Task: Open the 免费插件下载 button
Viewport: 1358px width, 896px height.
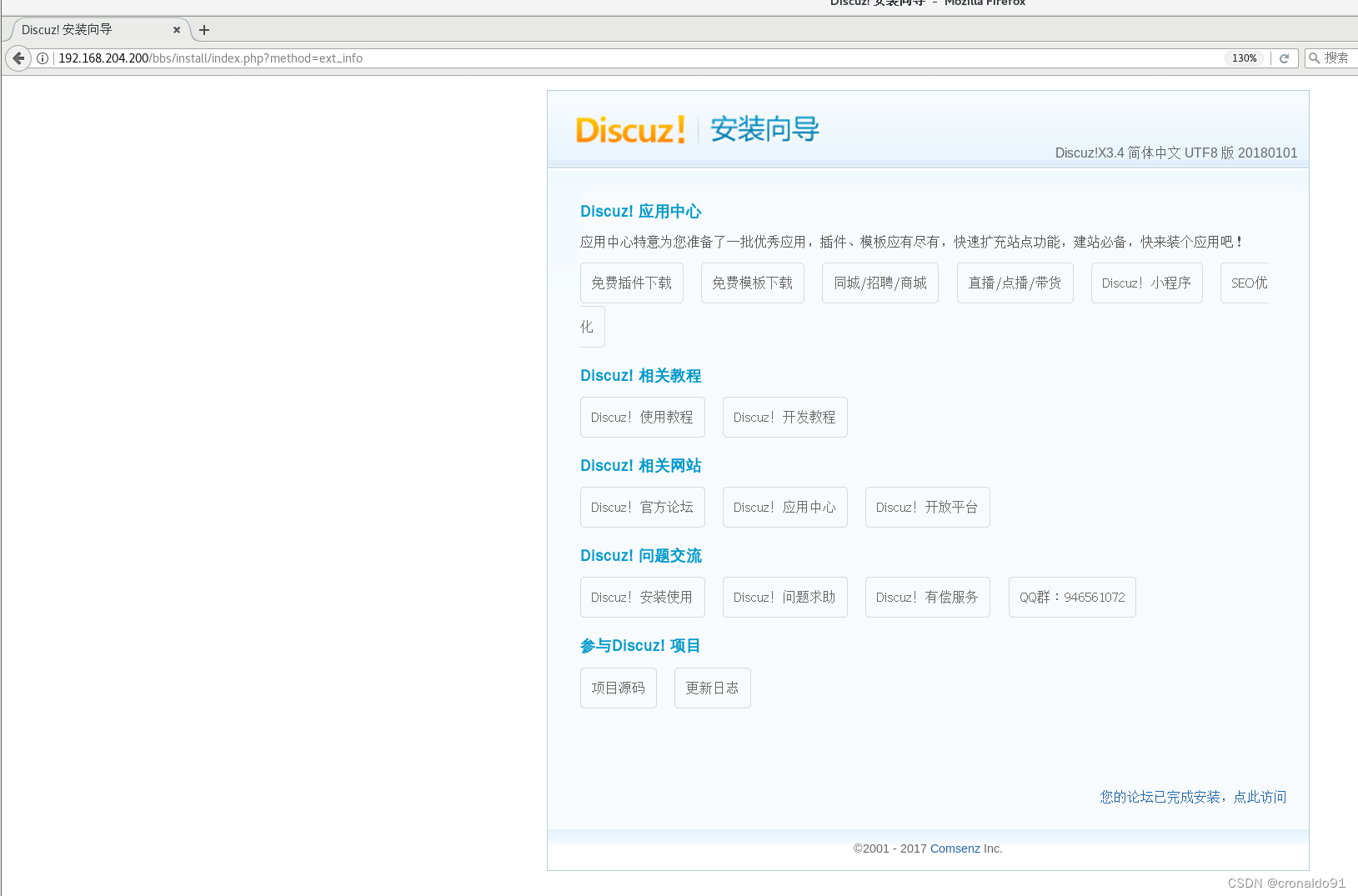Action: point(632,283)
